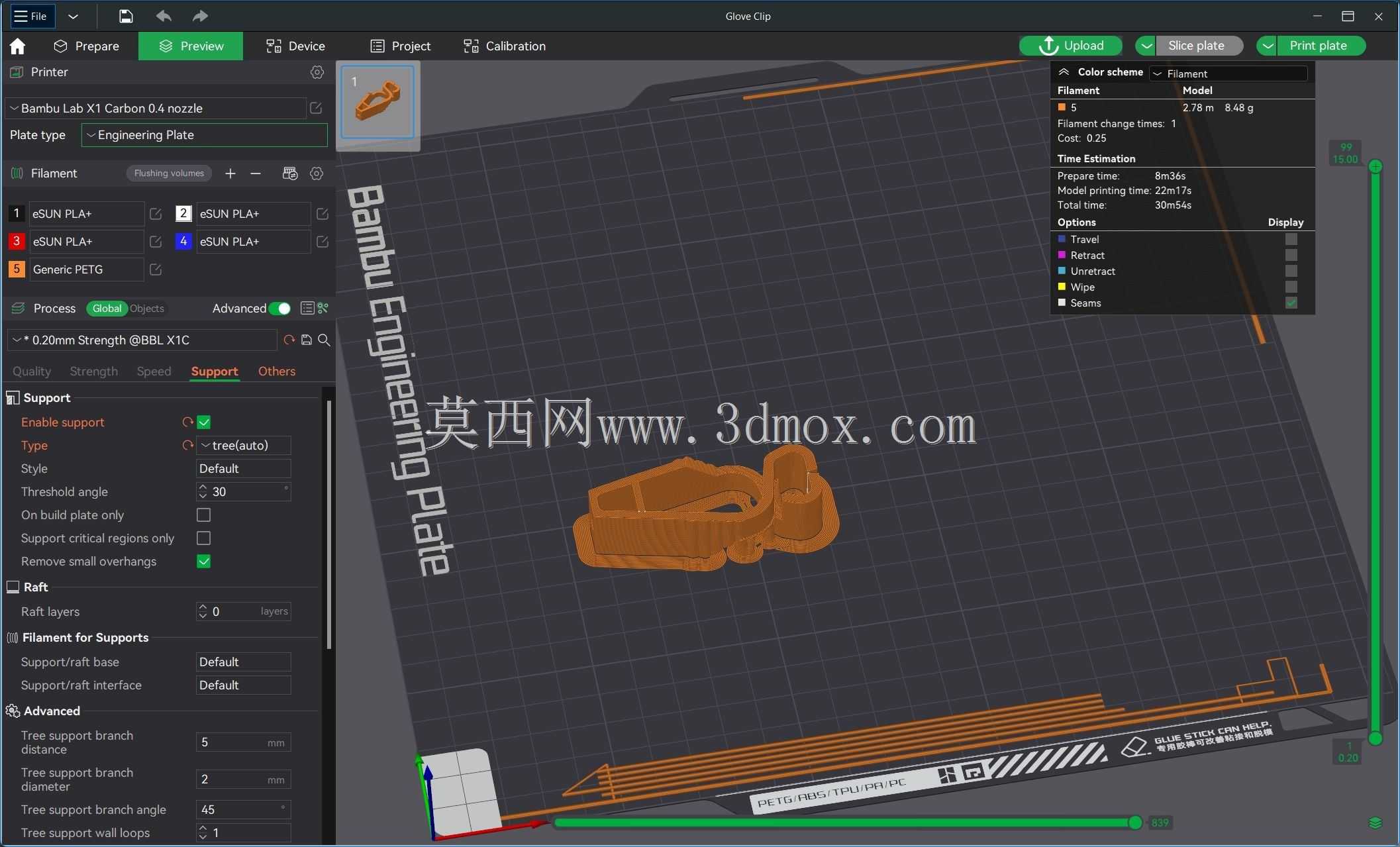Reset support Type to default

[187, 445]
